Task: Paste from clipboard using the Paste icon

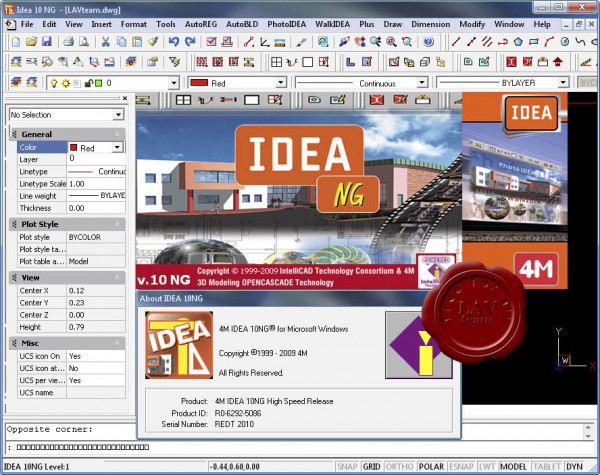Action: point(137,41)
